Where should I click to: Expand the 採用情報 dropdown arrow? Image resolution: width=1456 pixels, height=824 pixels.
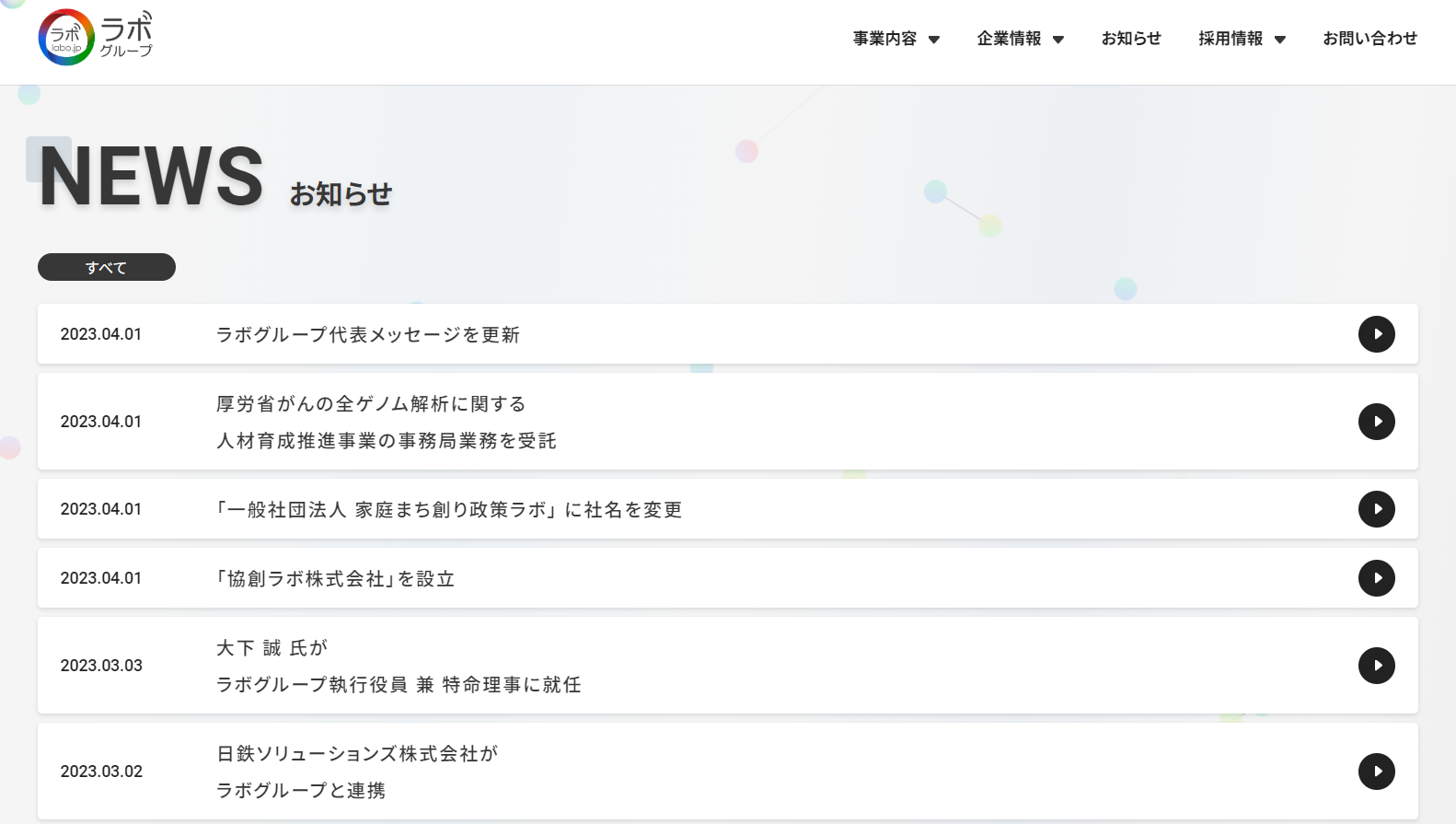[x=1280, y=40]
